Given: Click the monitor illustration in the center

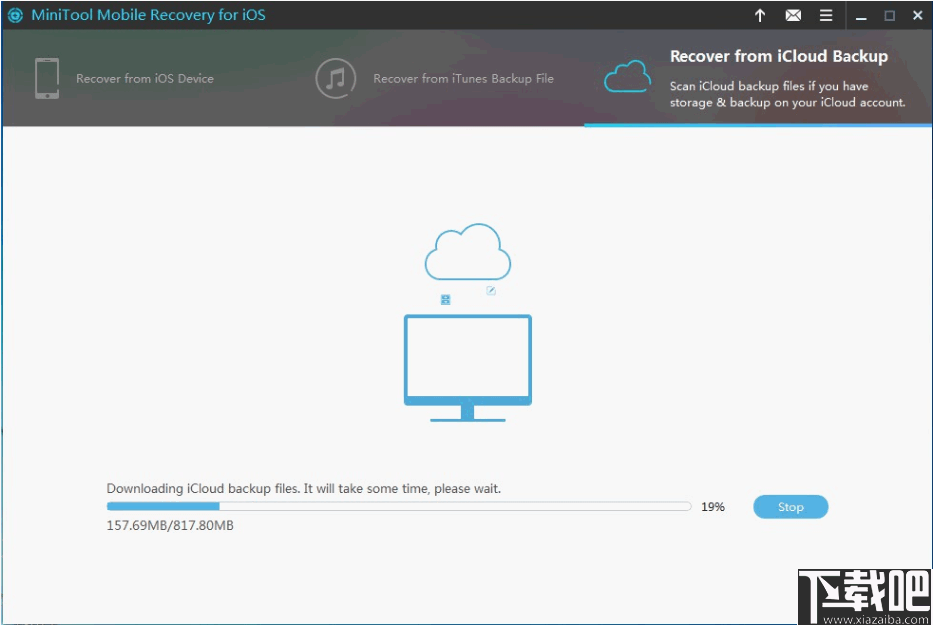Looking at the screenshot, I should pyautogui.click(x=467, y=365).
